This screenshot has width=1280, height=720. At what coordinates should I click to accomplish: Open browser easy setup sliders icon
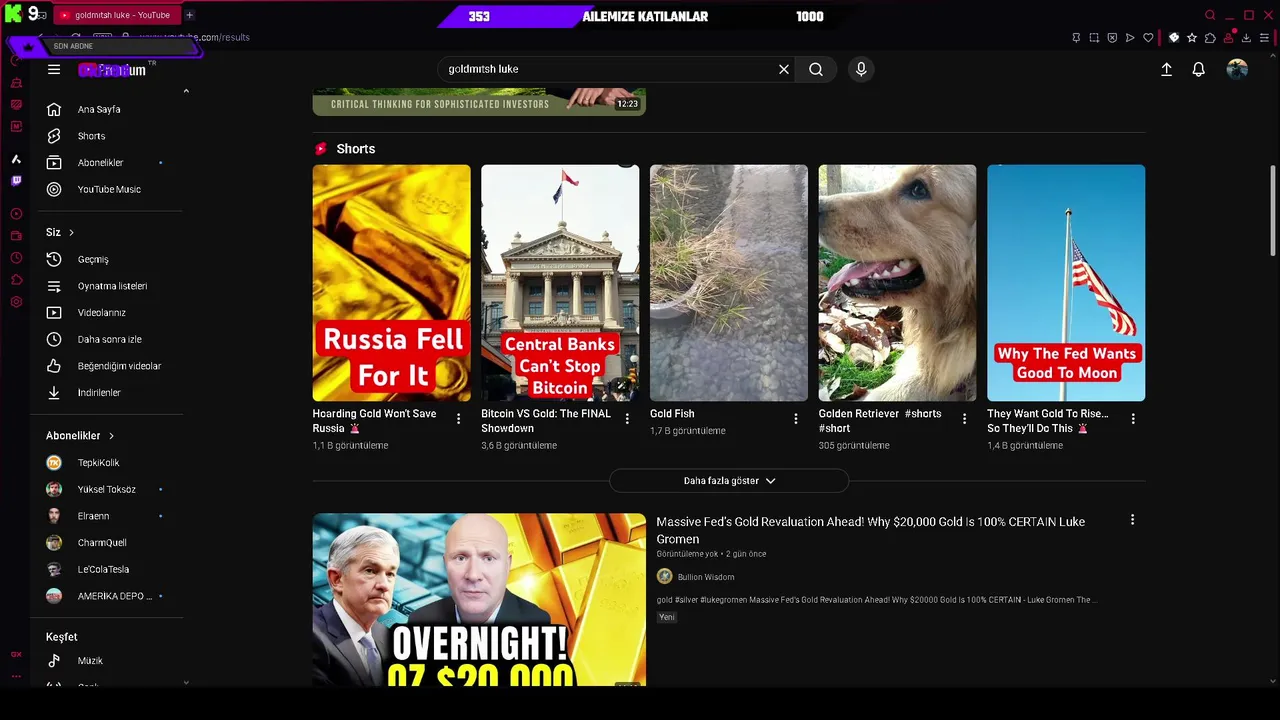pos(1265,38)
